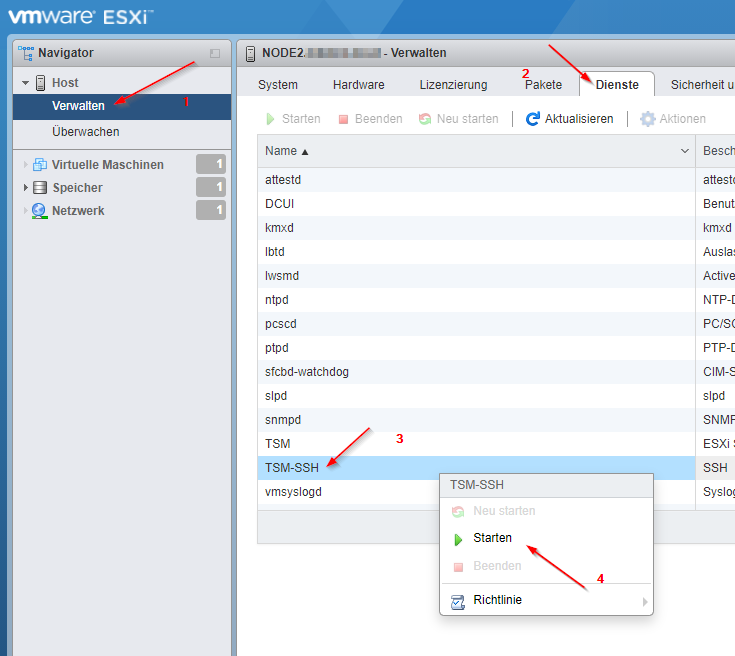Viewport: 735px width, 656px height.
Task: Expand the Virtuelle Maschinen tree node
Action: [x=25, y=165]
